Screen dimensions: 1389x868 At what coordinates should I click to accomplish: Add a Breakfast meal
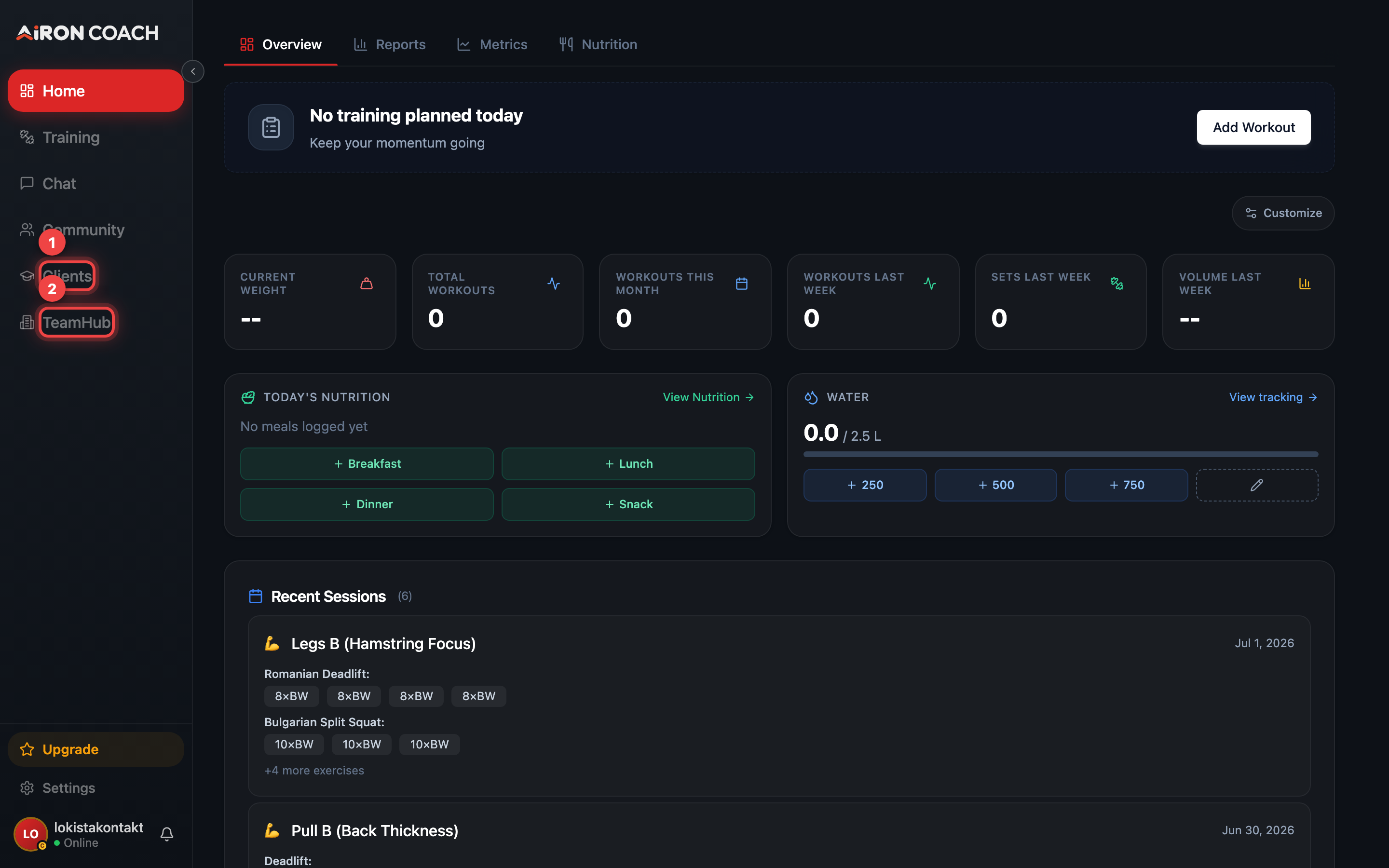(x=367, y=464)
